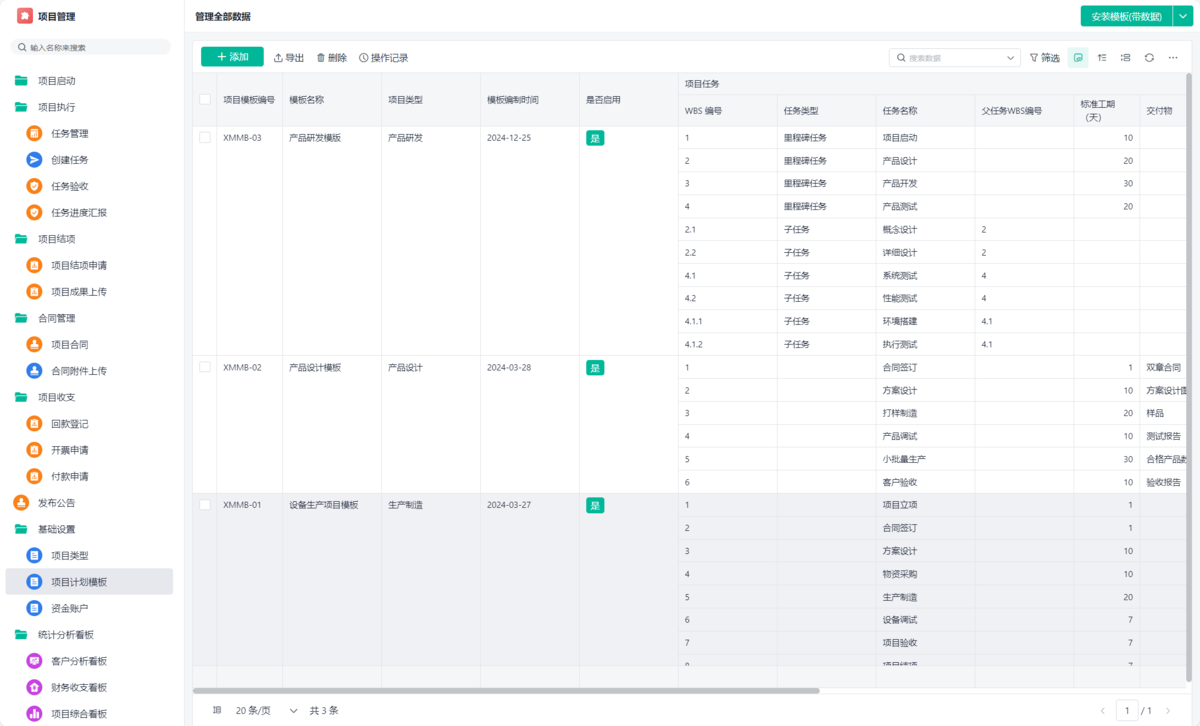1200x726 pixels.
Task: Click the 项目模板编号 column header
Action: click(x=249, y=100)
